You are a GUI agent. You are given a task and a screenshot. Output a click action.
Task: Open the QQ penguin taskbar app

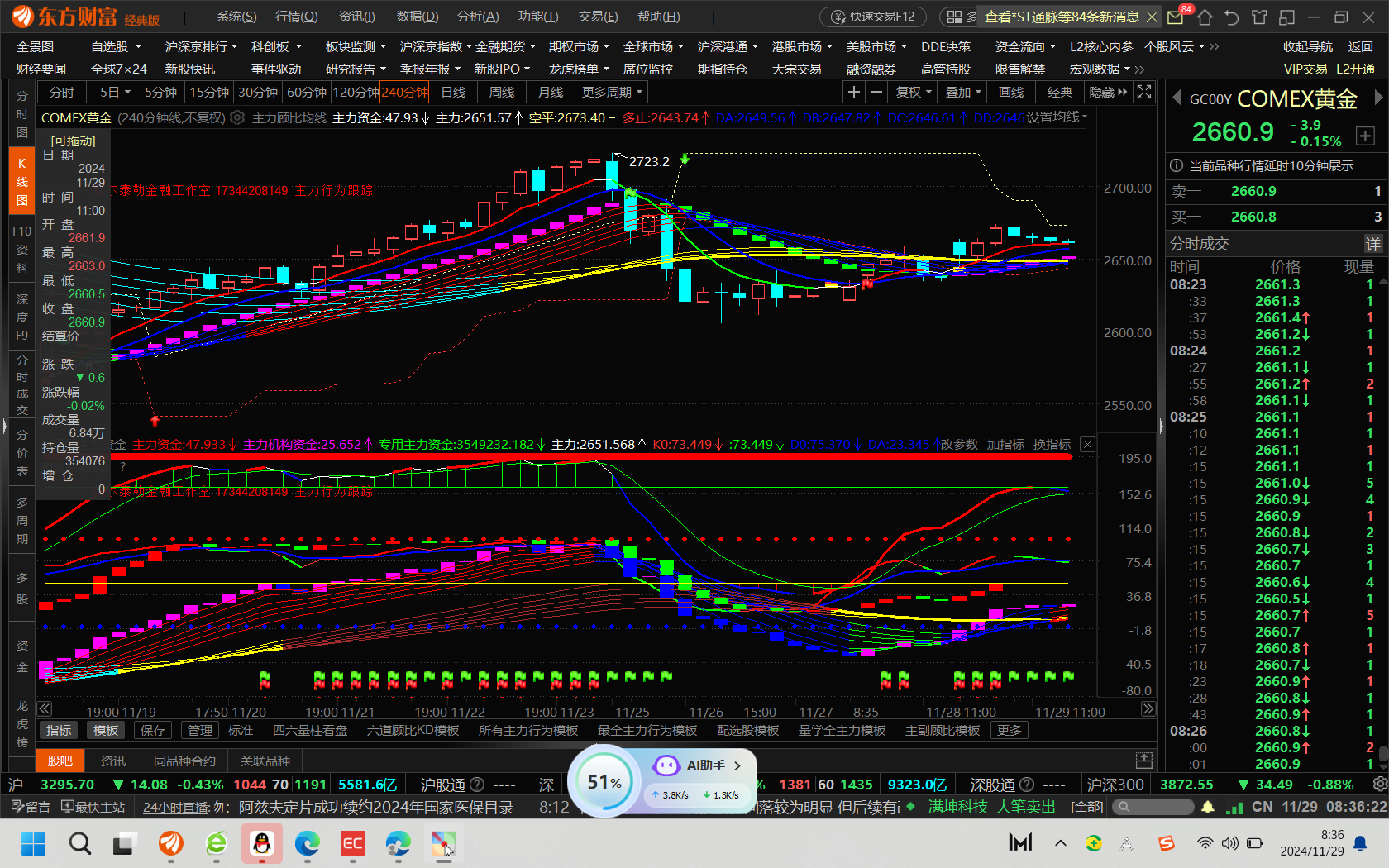[262, 844]
